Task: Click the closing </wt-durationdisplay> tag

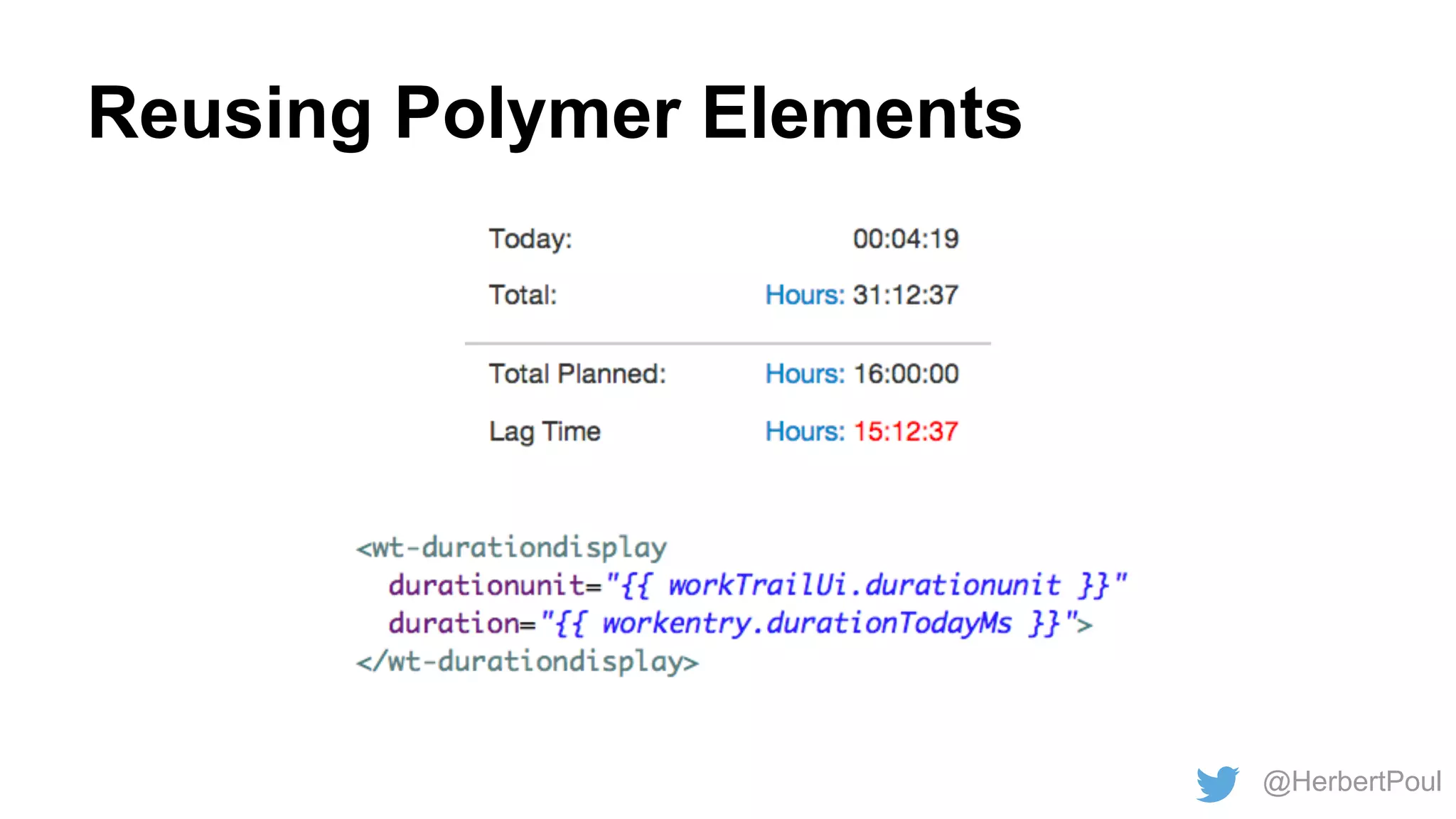Action: [x=528, y=662]
